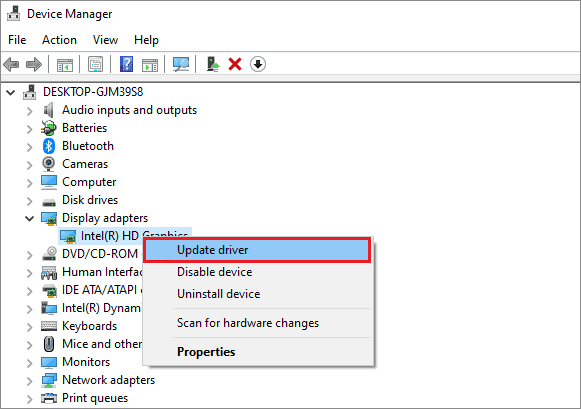581x409 pixels.
Task: Collapse the Display adapters category
Action: 30,219
